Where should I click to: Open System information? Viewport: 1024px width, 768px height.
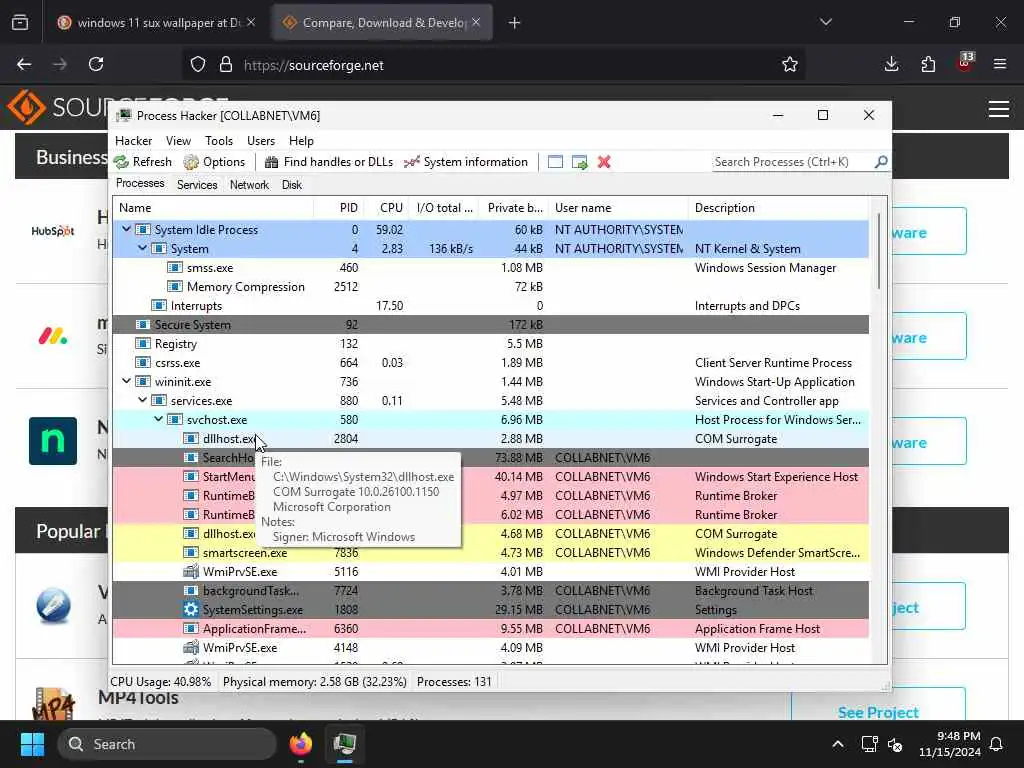tap(466, 162)
